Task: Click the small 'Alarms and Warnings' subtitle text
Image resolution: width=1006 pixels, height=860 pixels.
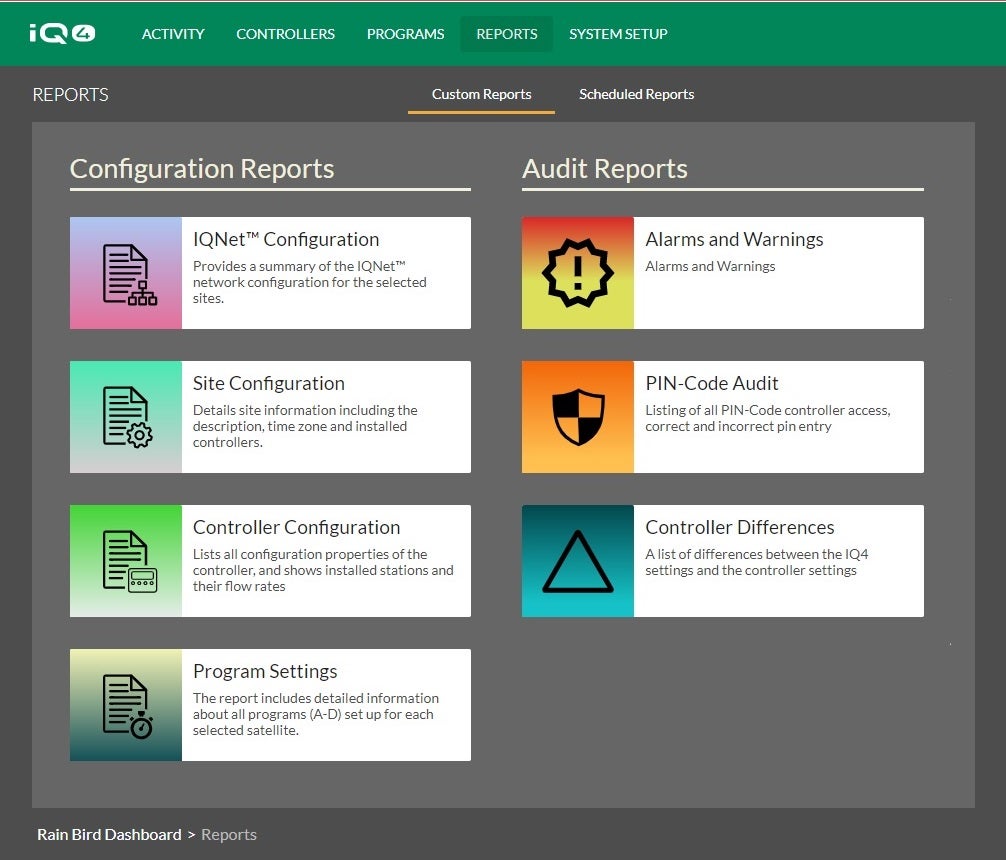Action: (710, 266)
